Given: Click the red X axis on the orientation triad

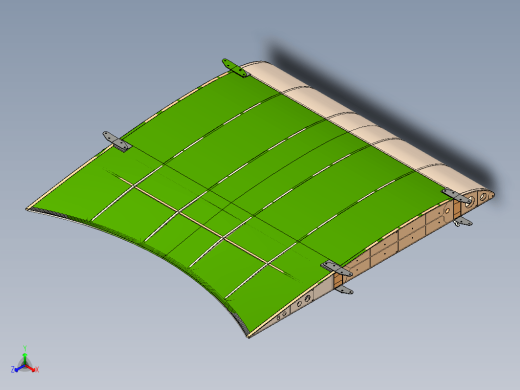Looking at the screenshot, I should [x=32, y=368].
